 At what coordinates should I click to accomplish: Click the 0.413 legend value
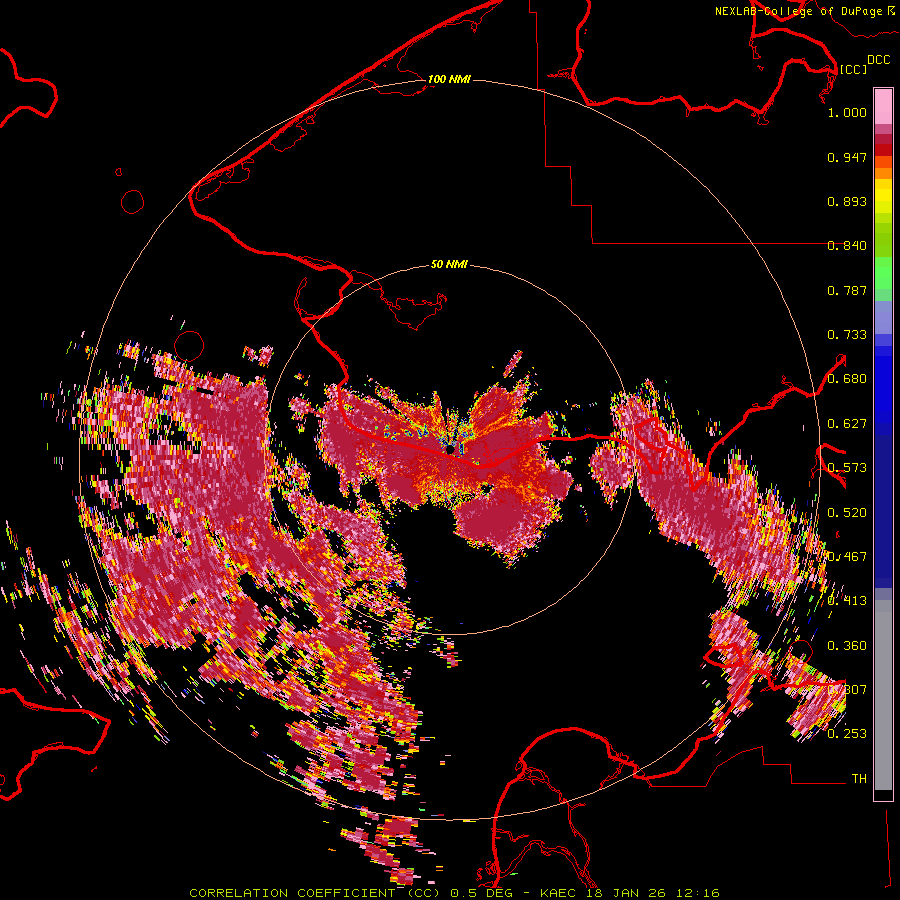tap(847, 601)
